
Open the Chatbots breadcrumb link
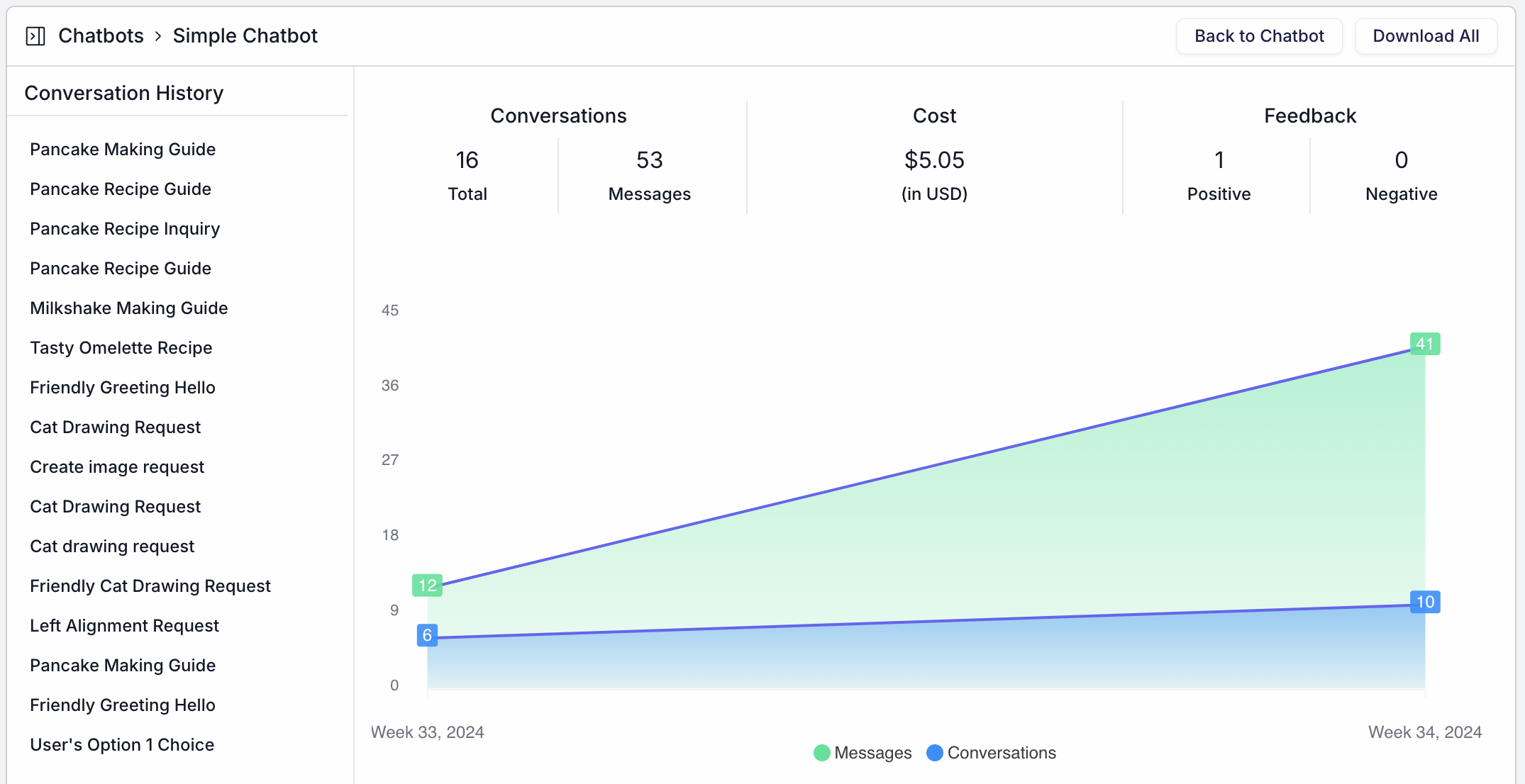coord(101,35)
